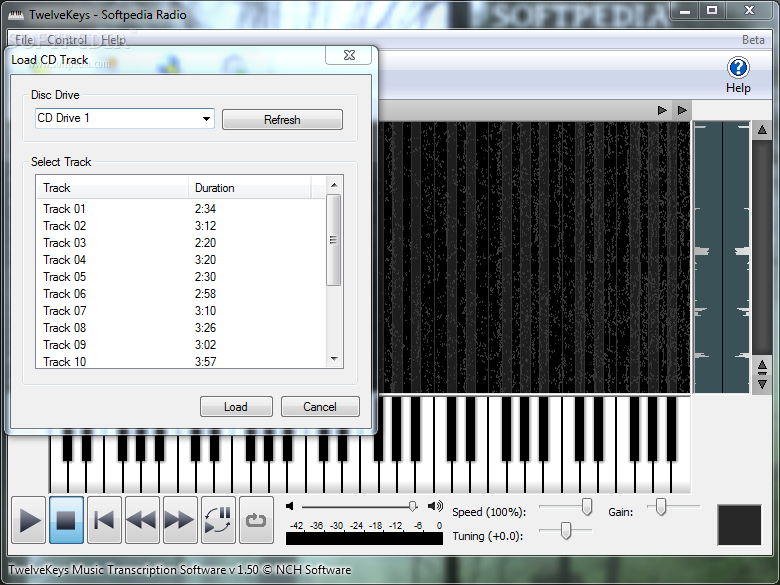Click the Tuning slider handle
780x585 pixels.
tap(566, 530)
